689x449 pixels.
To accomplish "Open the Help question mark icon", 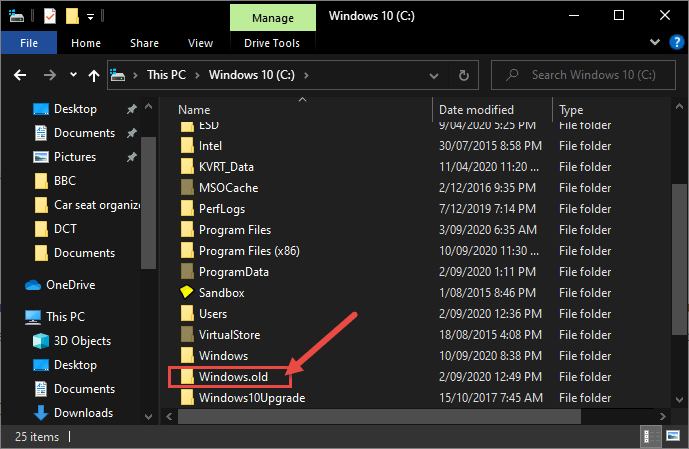I will click(x=676, y=43).
